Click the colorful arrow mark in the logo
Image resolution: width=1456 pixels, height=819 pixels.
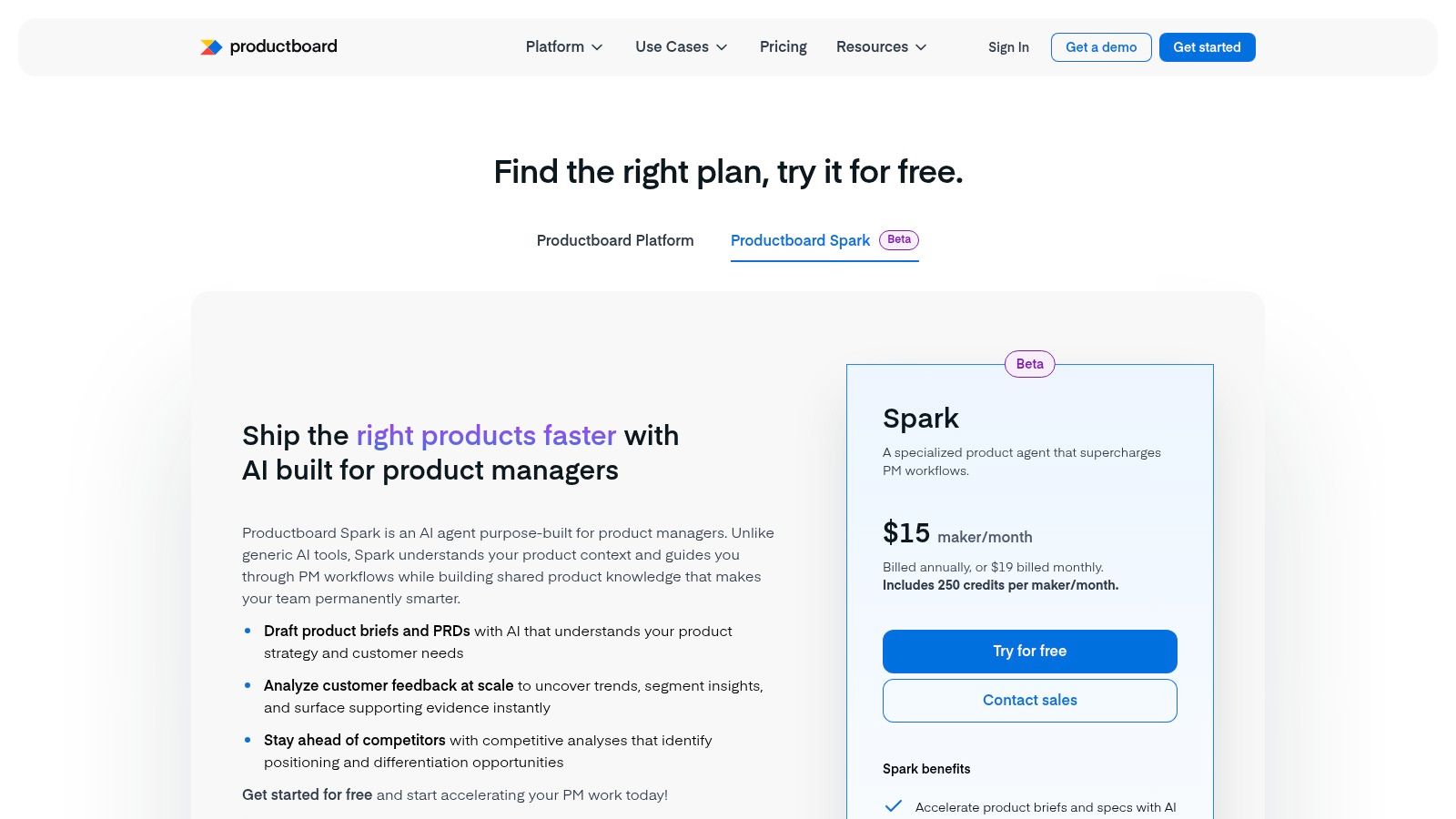210,46
